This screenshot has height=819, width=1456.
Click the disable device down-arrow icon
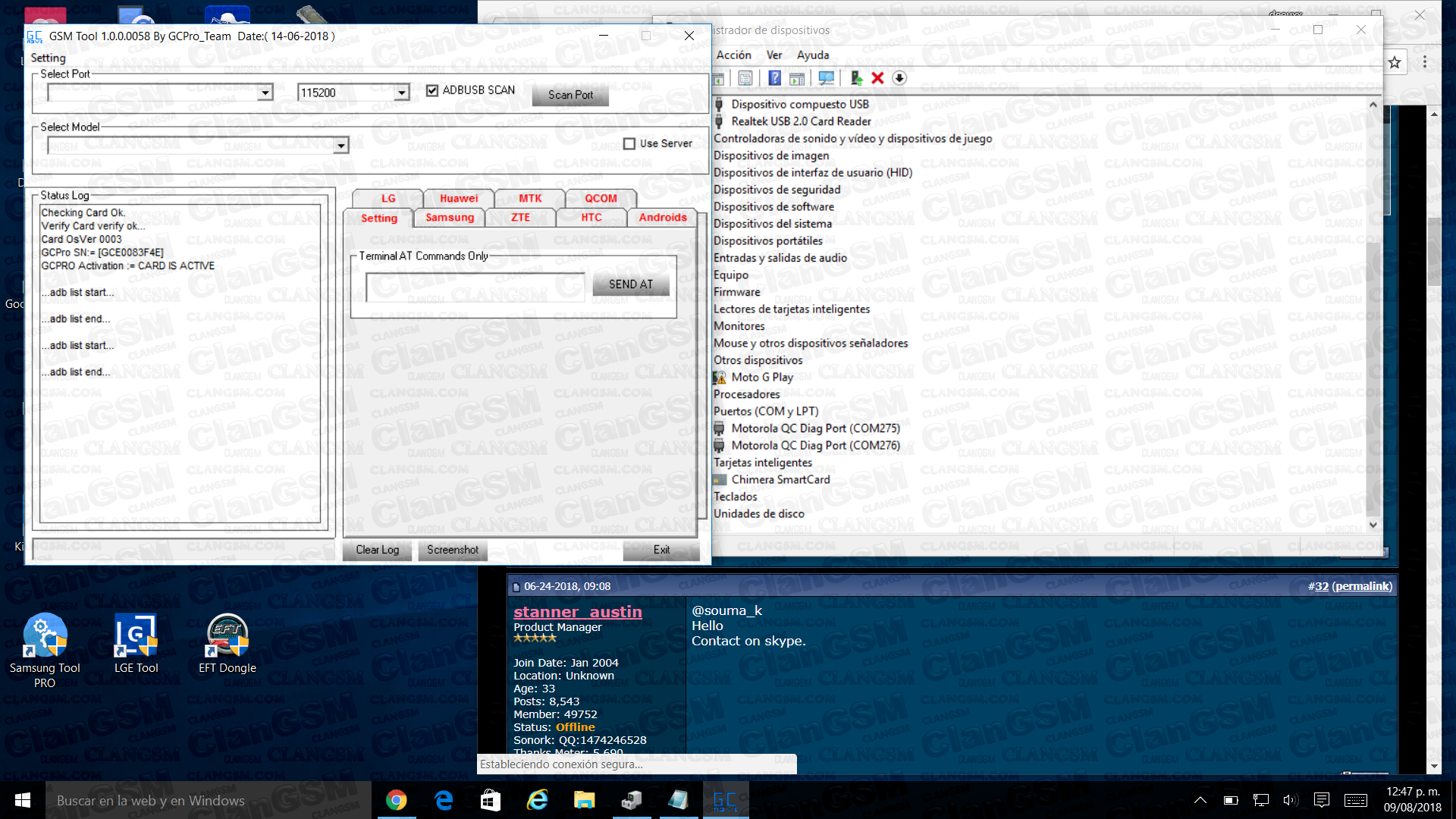[x=899, y=78]
